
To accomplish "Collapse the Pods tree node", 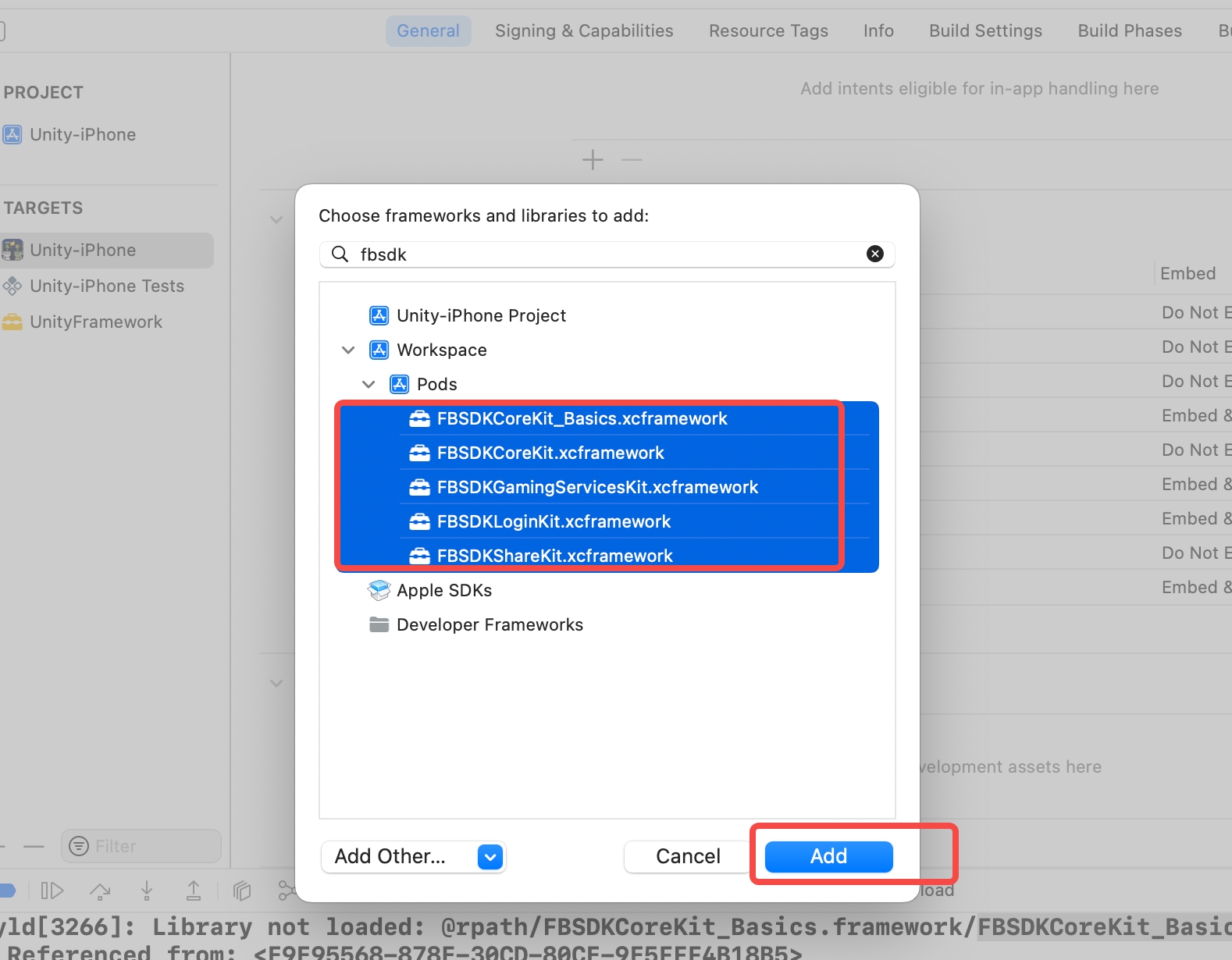I will (369, 384).
